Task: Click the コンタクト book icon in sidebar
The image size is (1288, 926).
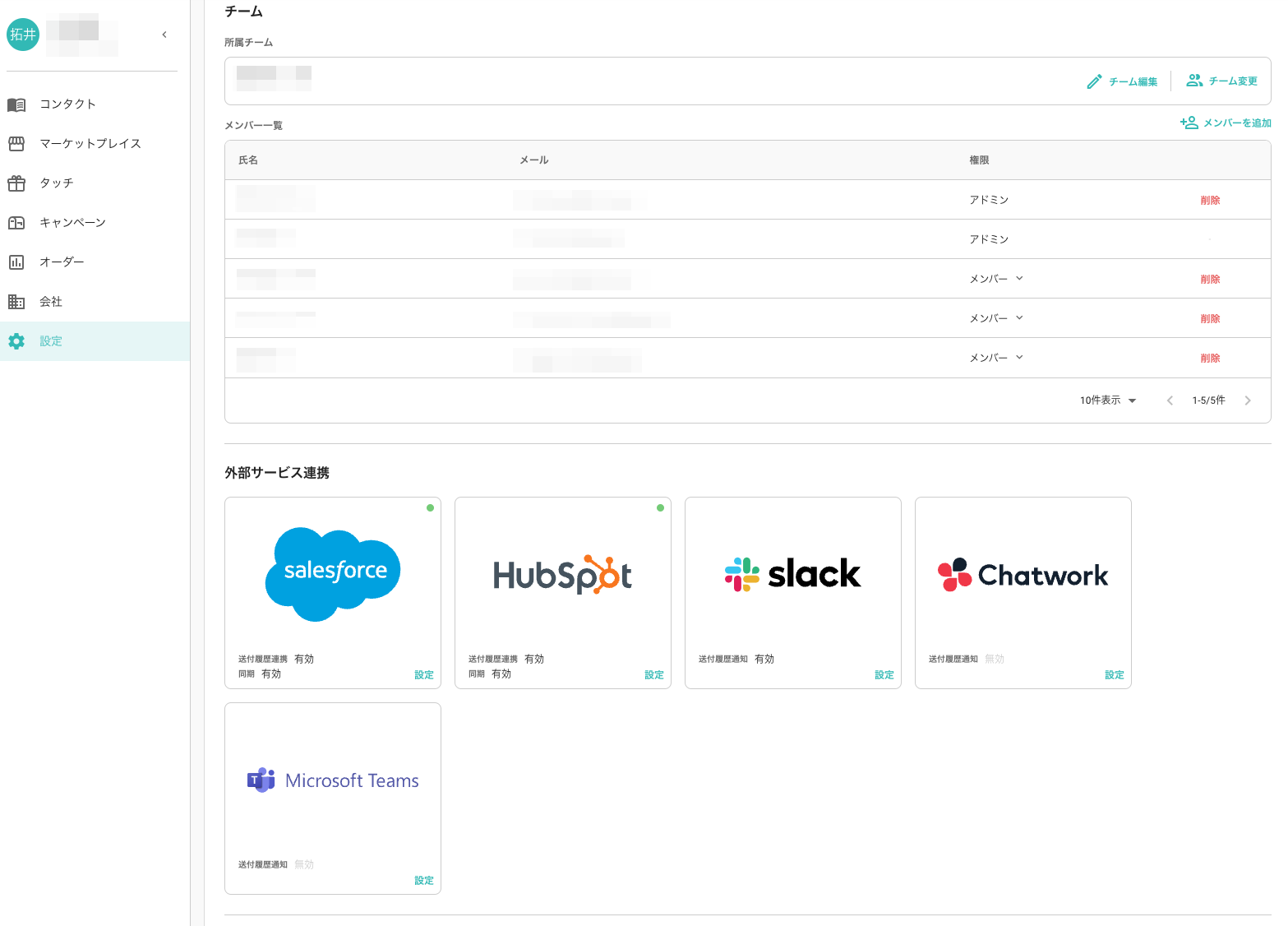Action: pyautogui.click(x=16, y=104)
